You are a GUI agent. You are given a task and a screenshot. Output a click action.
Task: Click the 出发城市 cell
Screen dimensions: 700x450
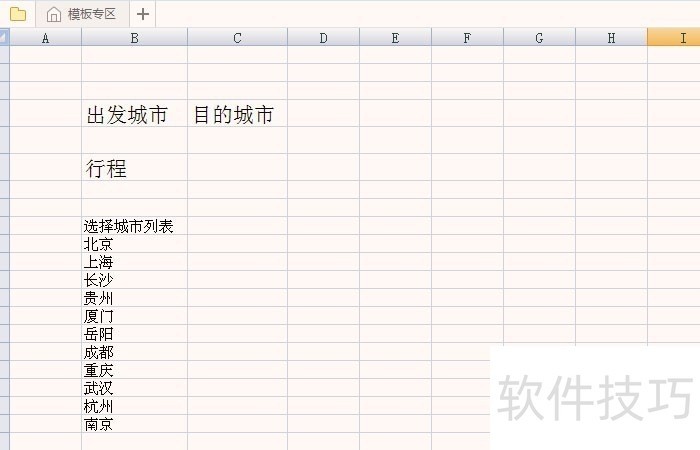pos(128,115)
